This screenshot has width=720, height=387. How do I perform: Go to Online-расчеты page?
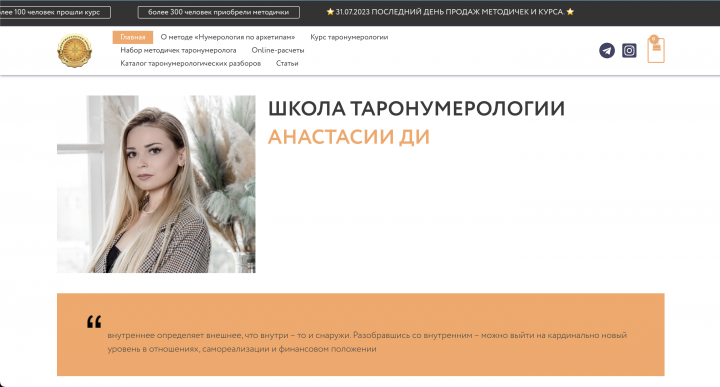point(278,50)
